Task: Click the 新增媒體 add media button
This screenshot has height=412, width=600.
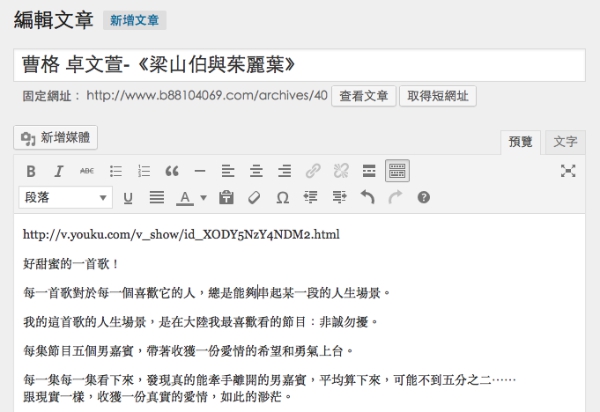Action: 55,137
